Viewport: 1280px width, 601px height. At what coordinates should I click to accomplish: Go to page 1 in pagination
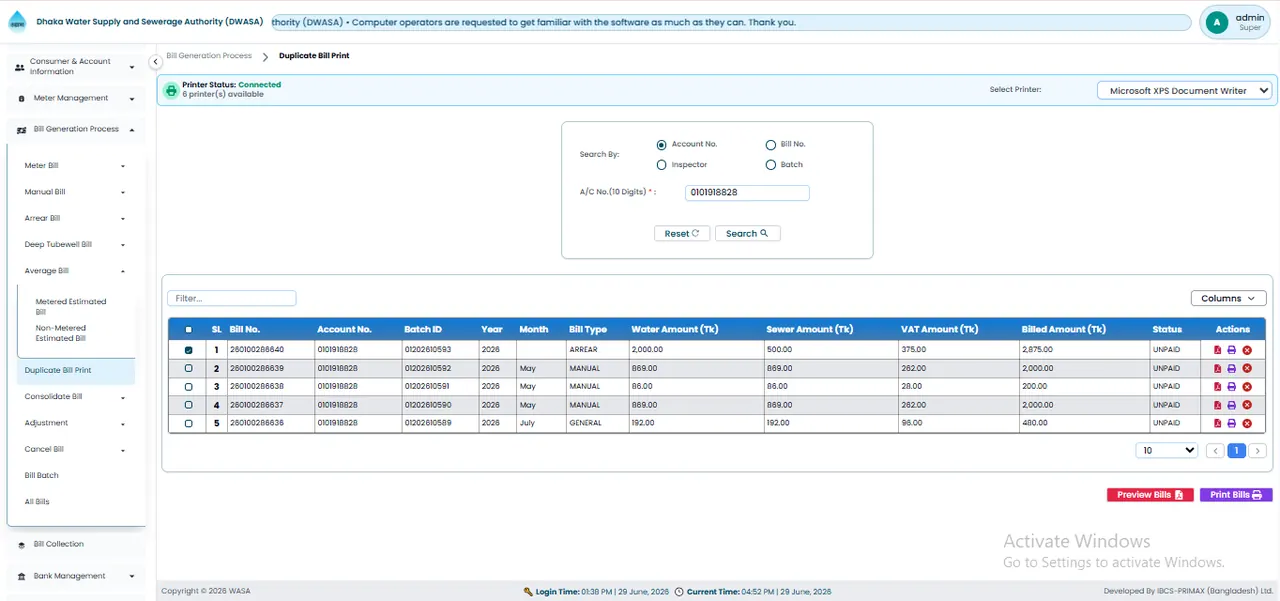(x=1236, y=451)
